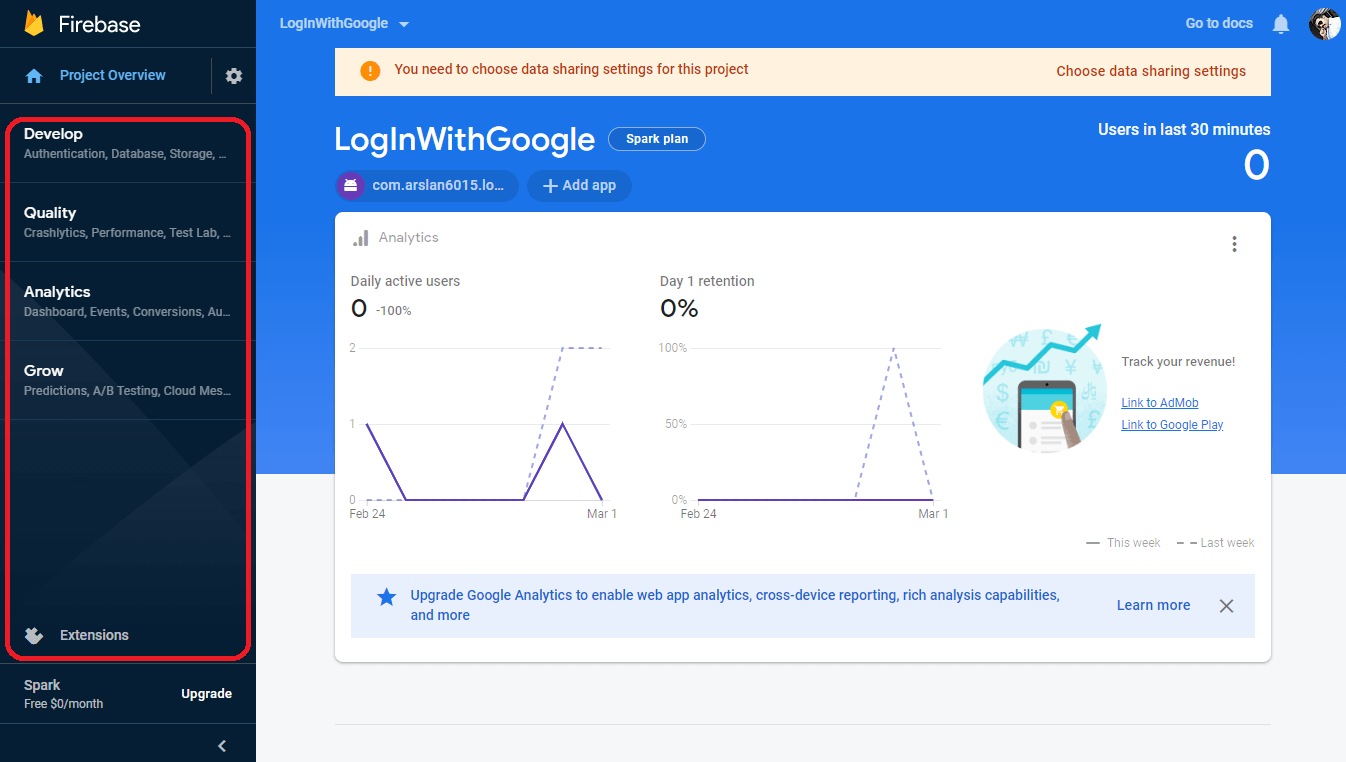
Task: Open com.arslan6015 app chip
Action: (427, 186)
